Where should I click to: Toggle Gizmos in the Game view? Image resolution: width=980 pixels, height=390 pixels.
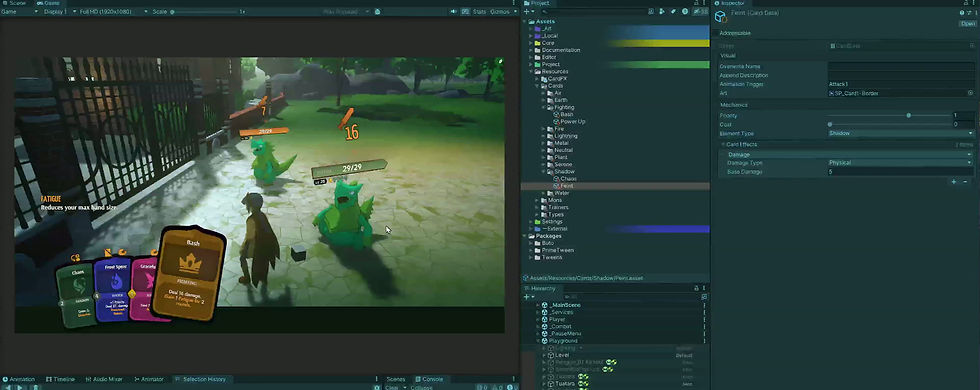pyautogui.click(x=499, y=11)
